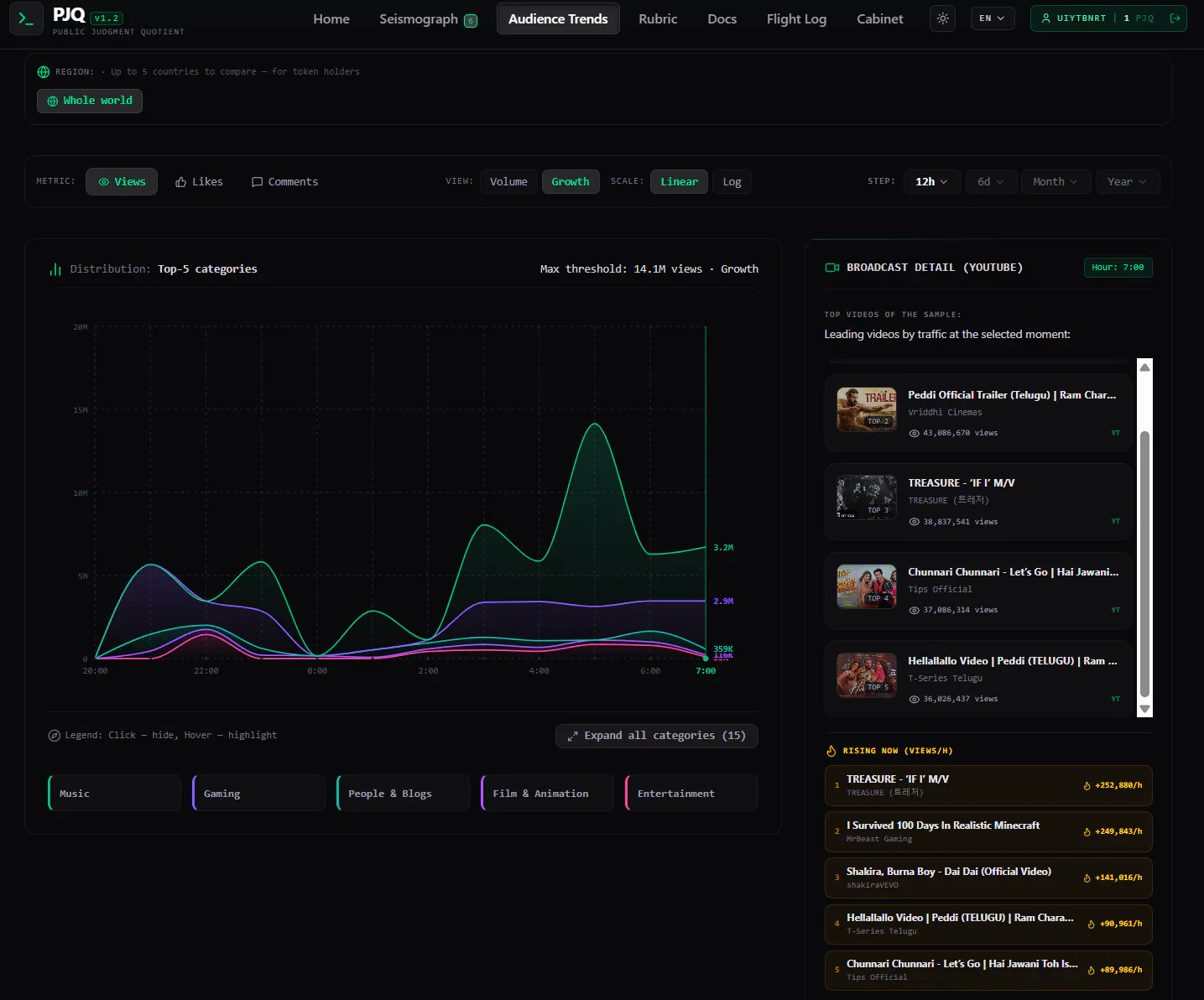This screenshot has height=1000, width=1204.
Task: Open the Docs tab
Action: pyautogui.click(x=722, y=18)
